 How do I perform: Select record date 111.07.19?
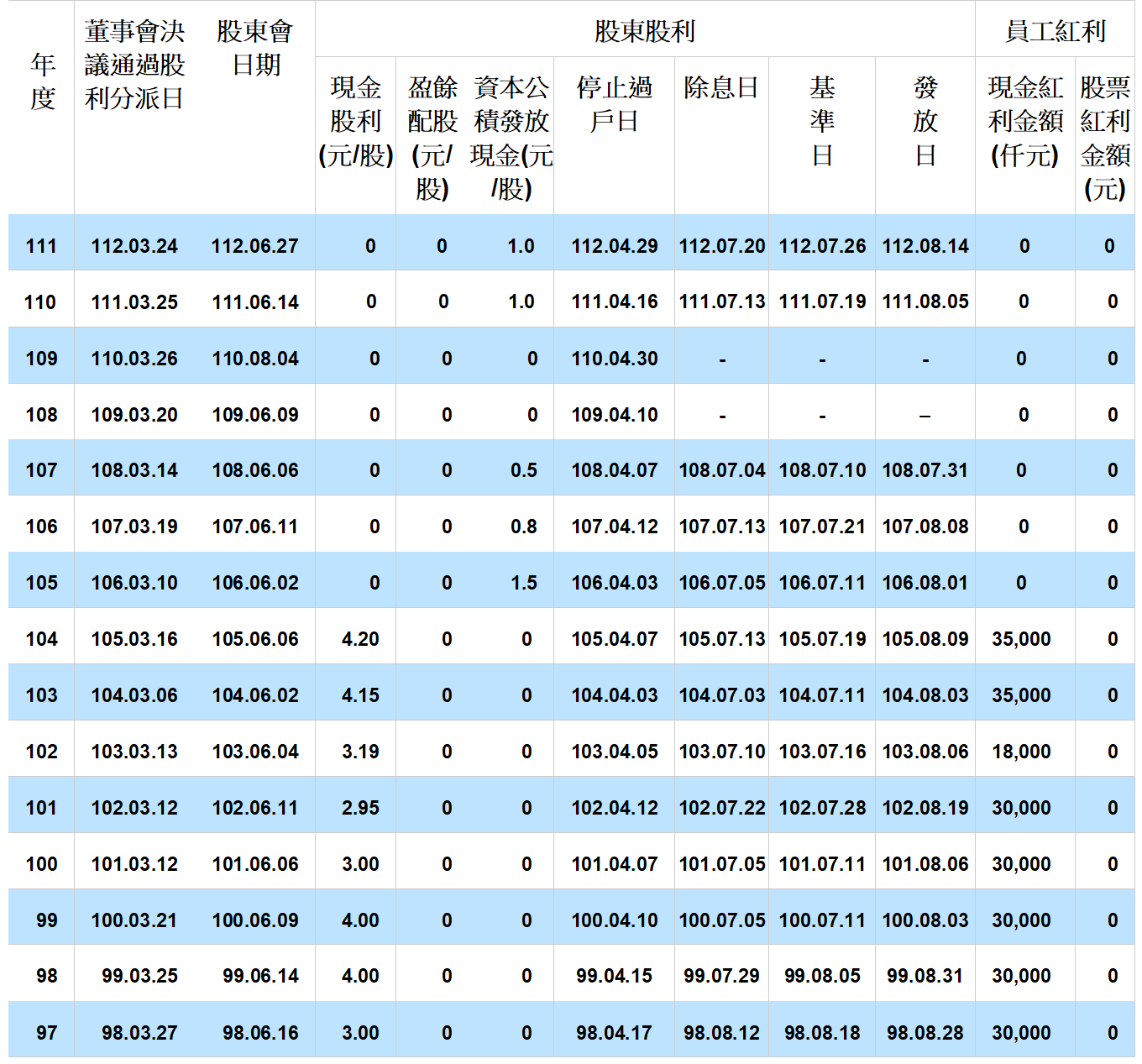822,302
